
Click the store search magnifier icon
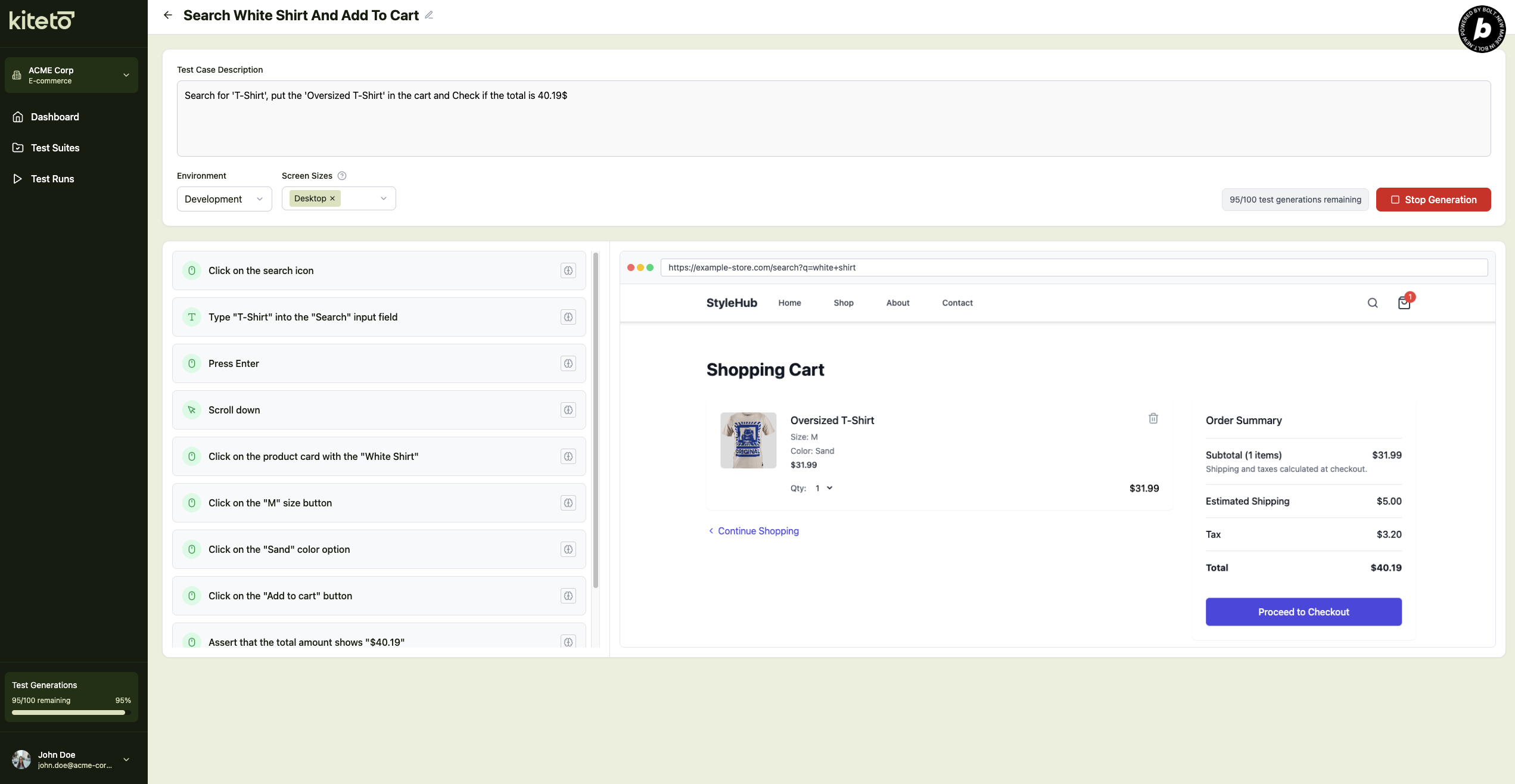(1373, 303)
